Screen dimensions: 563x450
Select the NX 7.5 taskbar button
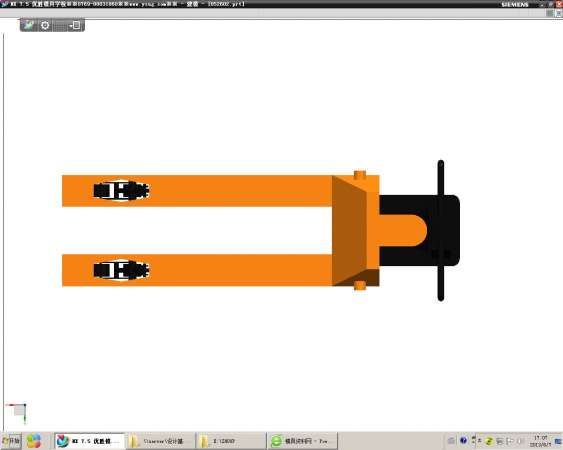(89, 441)
